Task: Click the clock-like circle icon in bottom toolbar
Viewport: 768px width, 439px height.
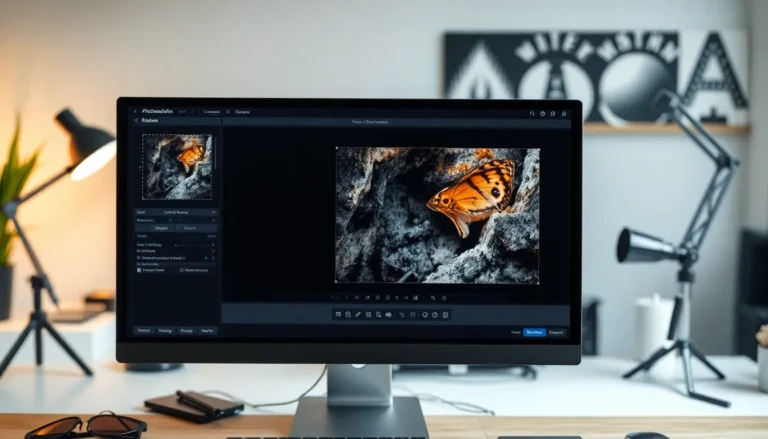Action: coord(425,314)
